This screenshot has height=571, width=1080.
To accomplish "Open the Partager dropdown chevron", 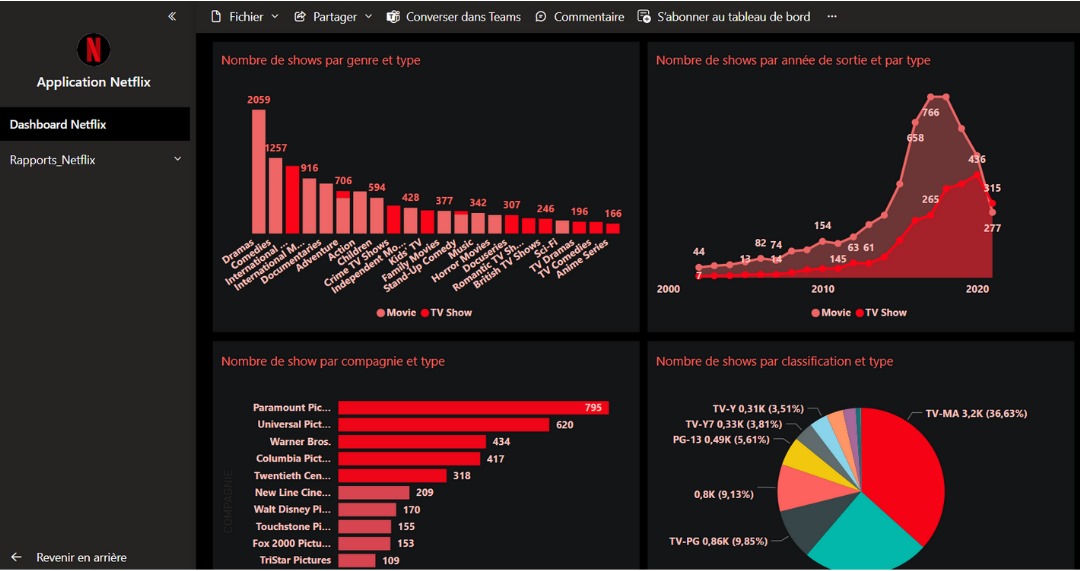I will pos(368,17).
